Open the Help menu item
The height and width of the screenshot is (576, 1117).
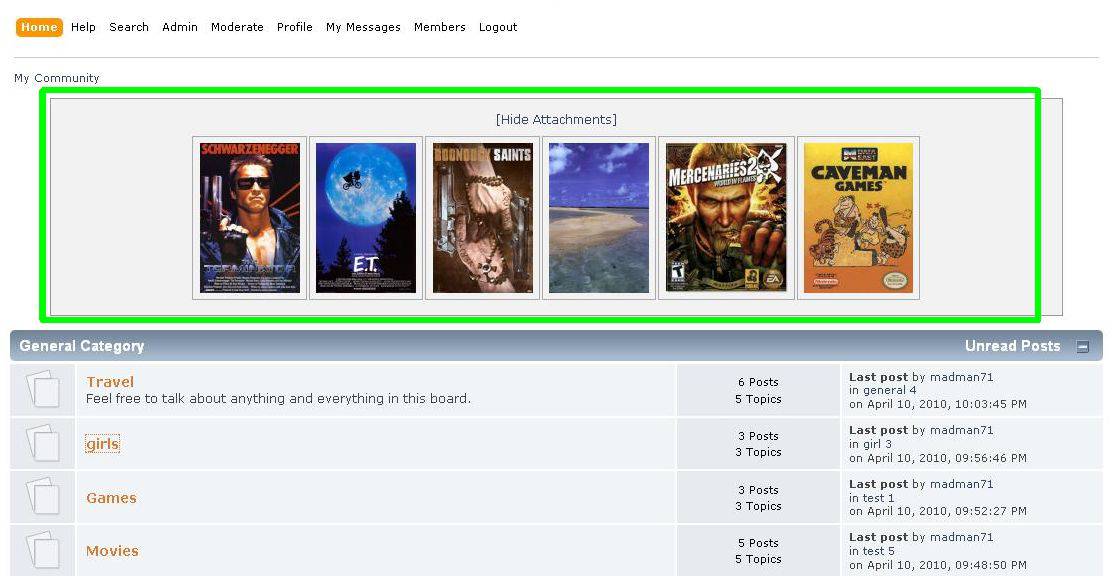pos(83,27)
